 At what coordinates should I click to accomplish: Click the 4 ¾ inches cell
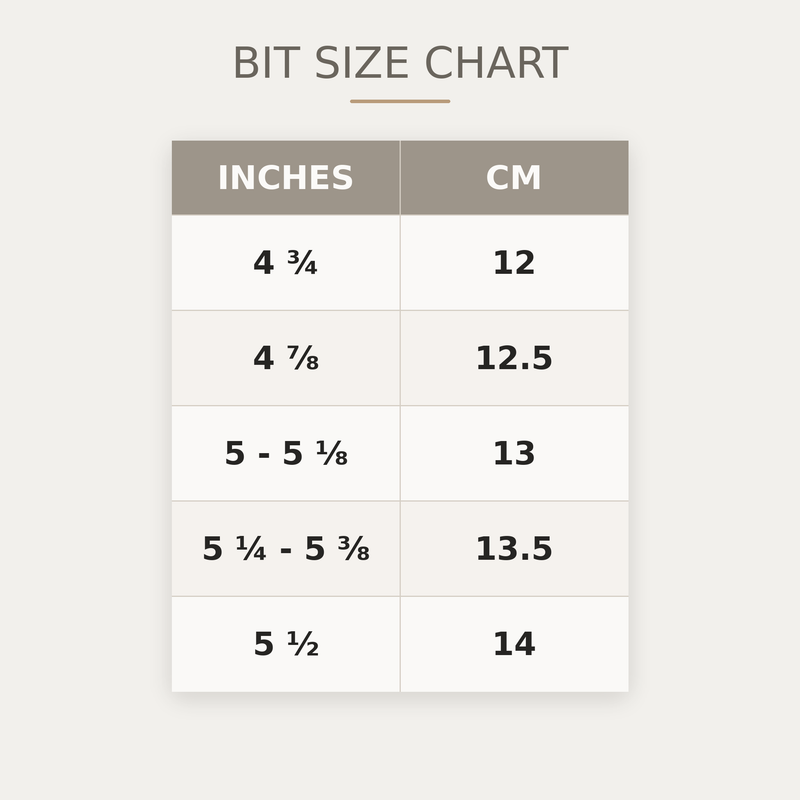[x=286, y=263]
